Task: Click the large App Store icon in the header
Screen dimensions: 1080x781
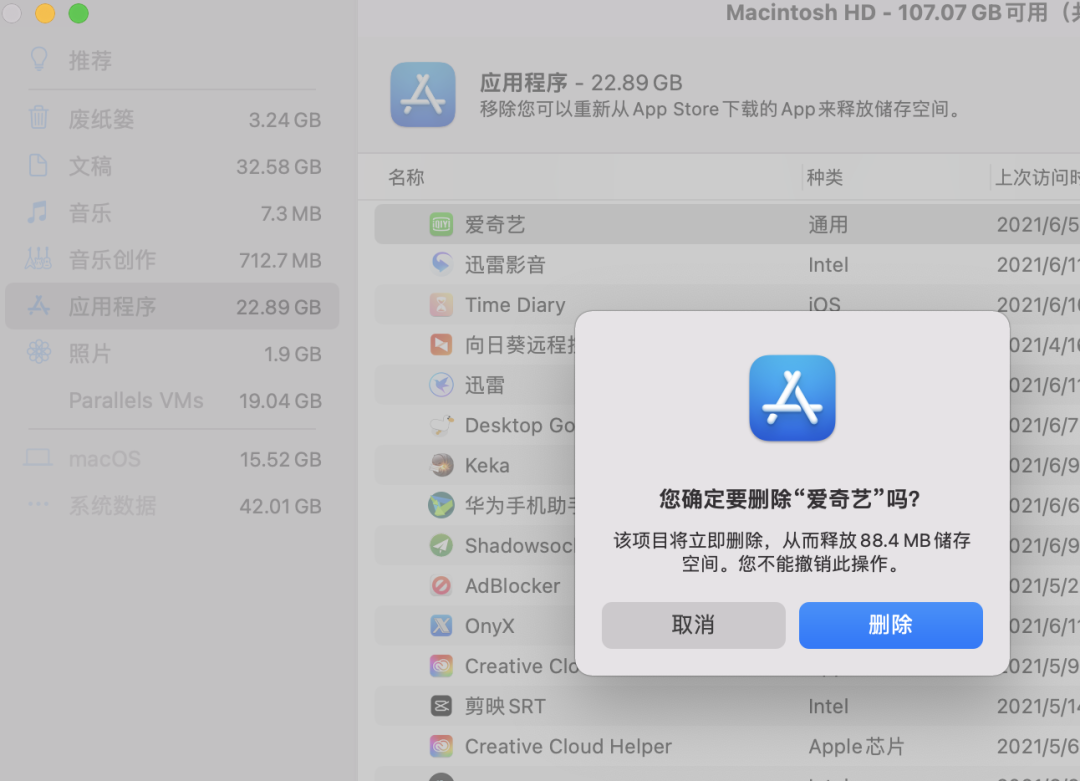Action: [x=423, y=95]
